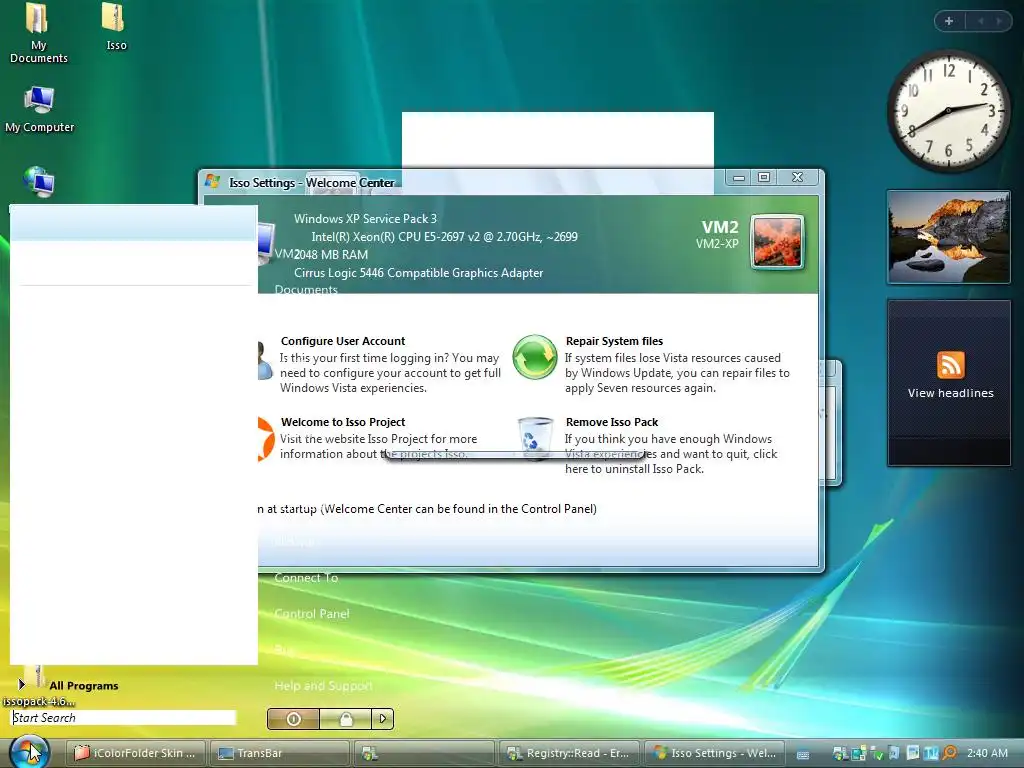Click the analog clock gadget

pos(948,111)
